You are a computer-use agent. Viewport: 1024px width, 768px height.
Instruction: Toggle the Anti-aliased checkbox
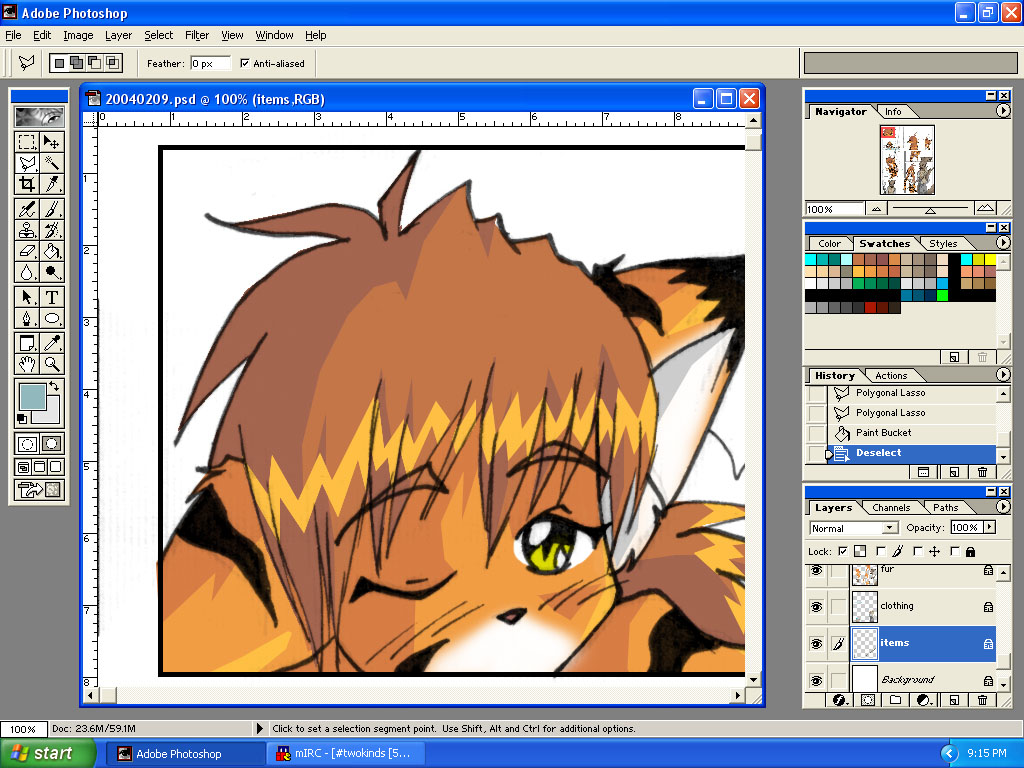245,63
